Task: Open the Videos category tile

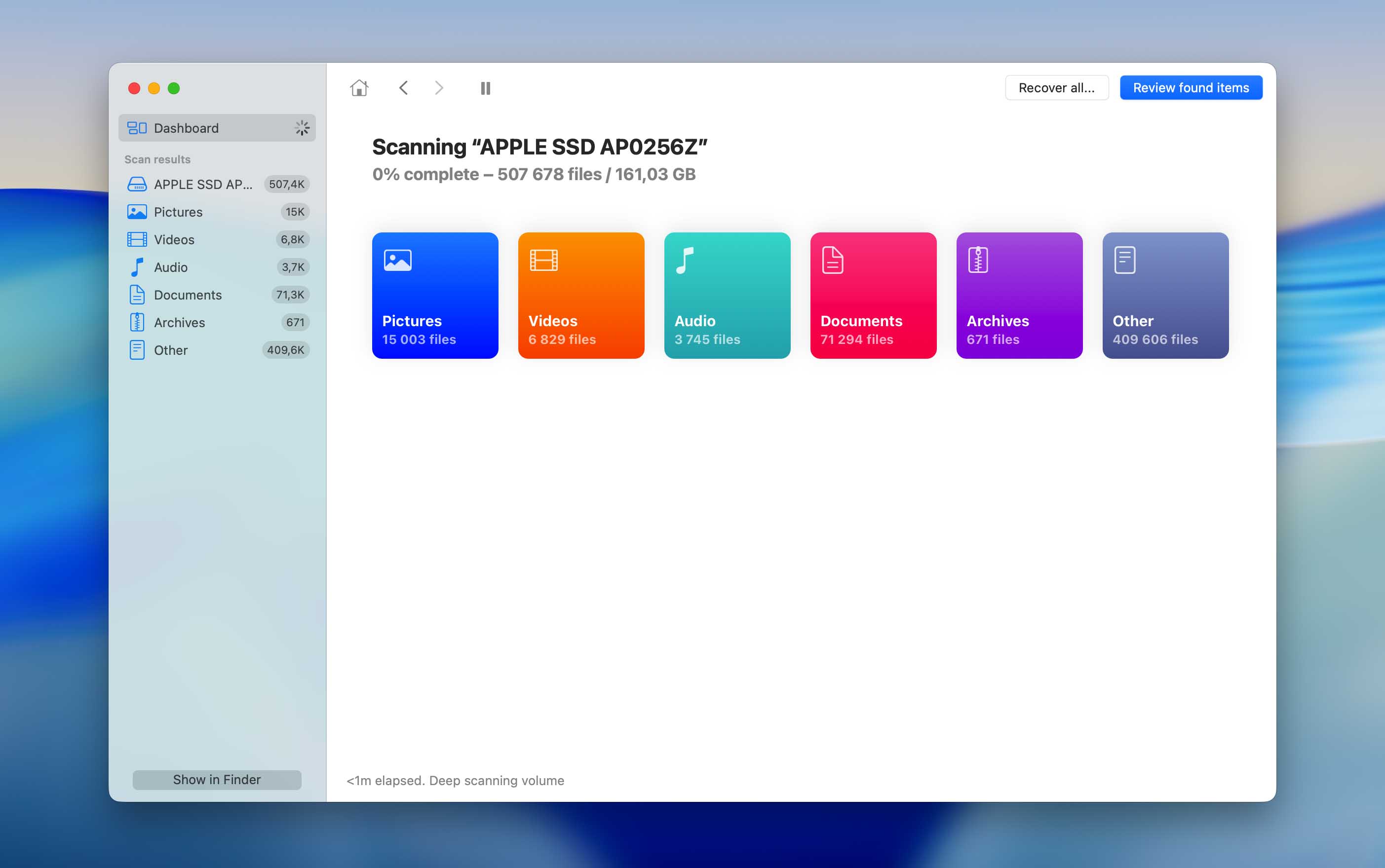Action: (580, 296)
